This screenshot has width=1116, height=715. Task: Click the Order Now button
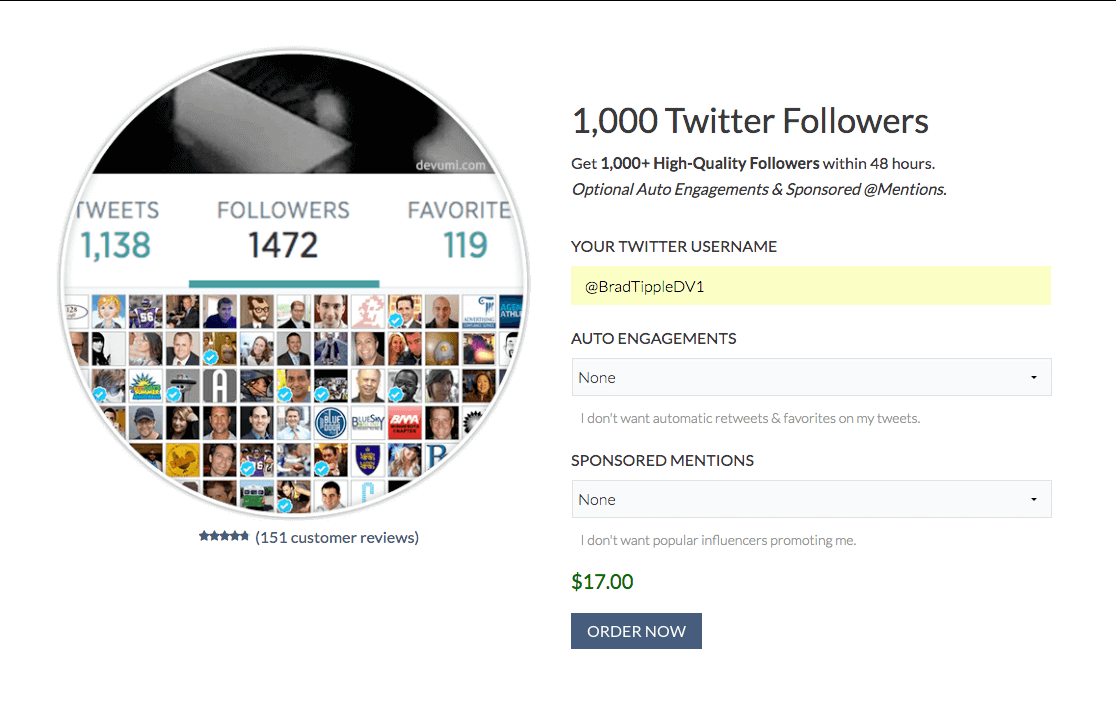click(636, 631)
